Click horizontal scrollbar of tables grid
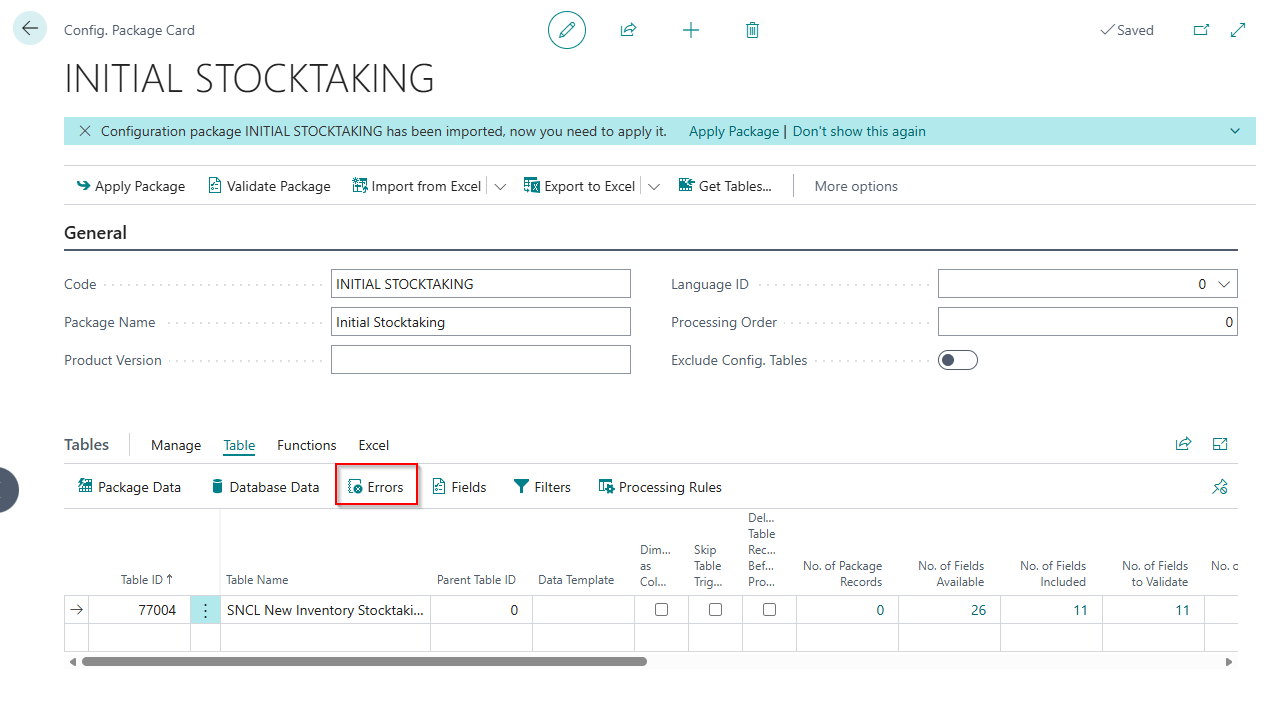This screenshot has height=702, width=1272. 364,661
